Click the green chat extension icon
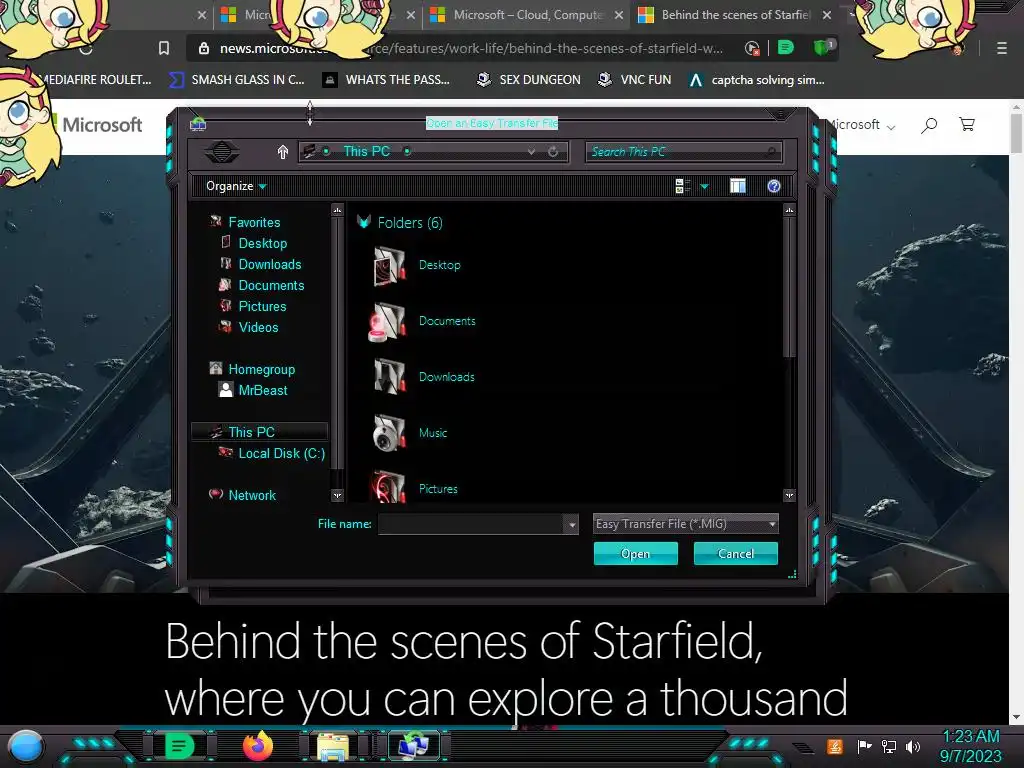Viewport: 1024px width, 768px height. [786, 48]
